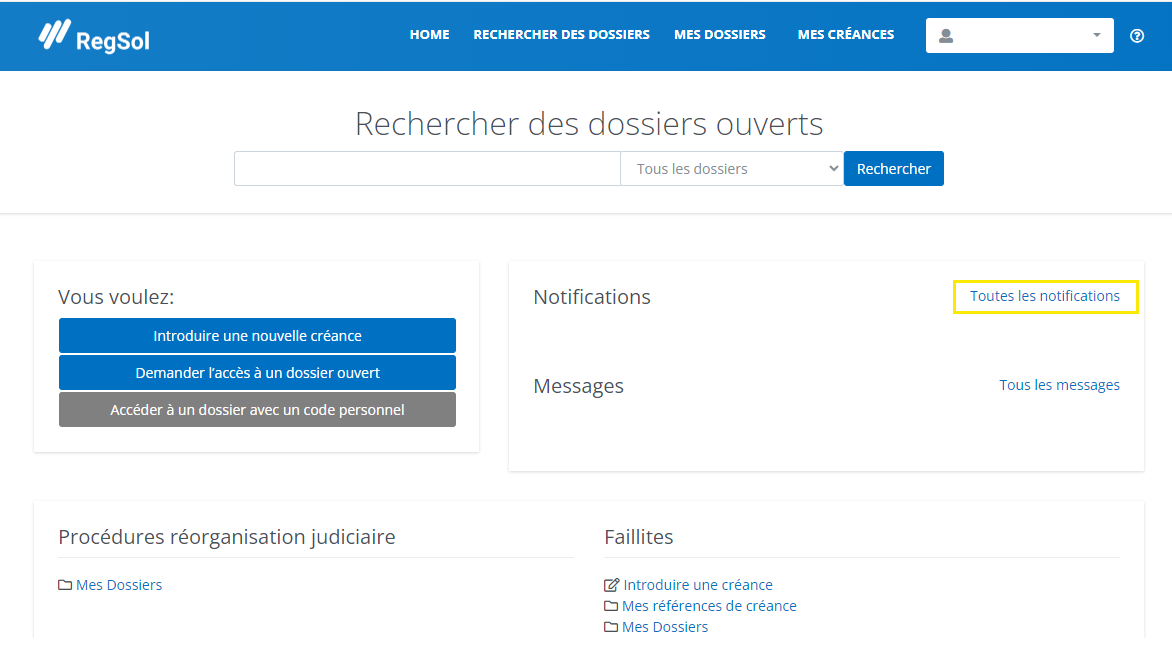Open the MES CRÉANCES menu item
This screenshot has height=660, width=1172.
845,34
